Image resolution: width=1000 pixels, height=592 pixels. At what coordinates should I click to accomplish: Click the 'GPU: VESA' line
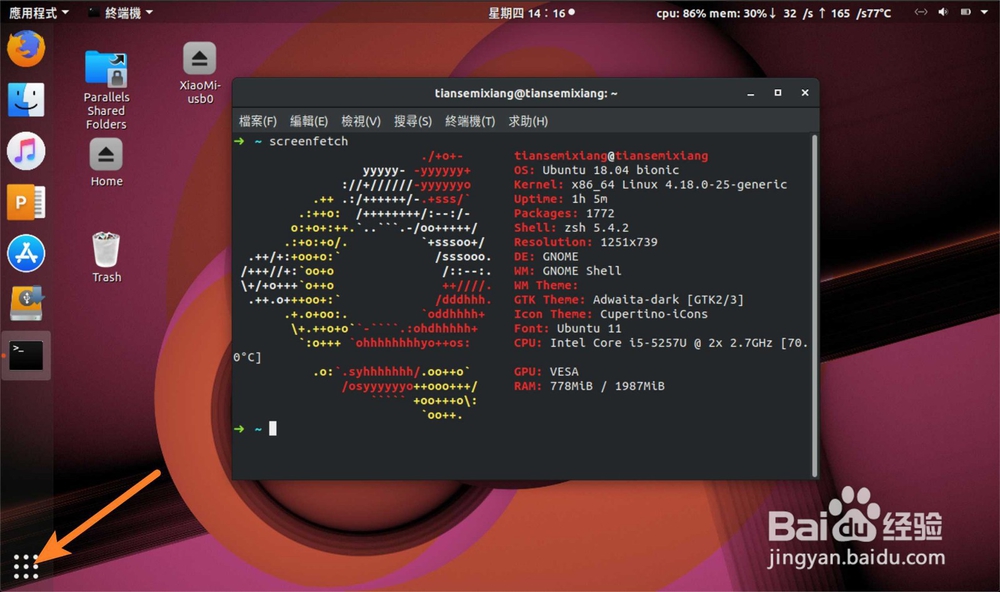point(546,372)
